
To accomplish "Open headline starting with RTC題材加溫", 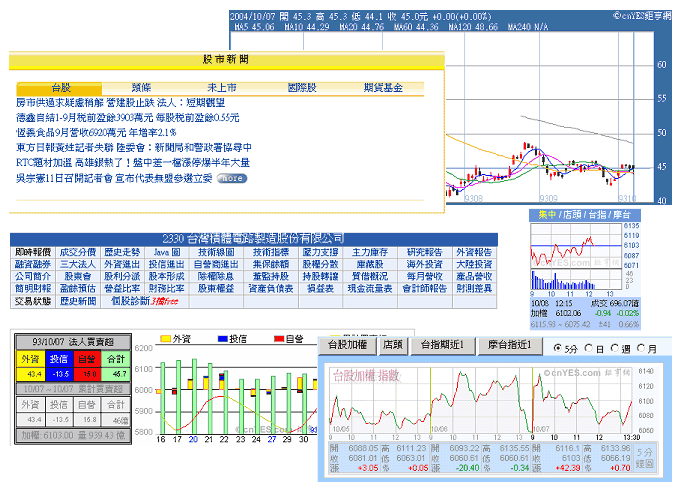I will (133, 163).
